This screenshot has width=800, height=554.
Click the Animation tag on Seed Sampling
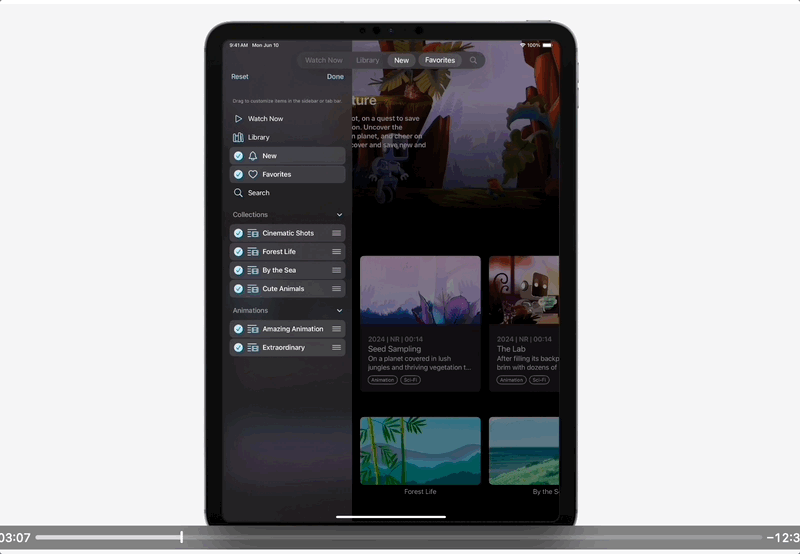click(383, 380)
